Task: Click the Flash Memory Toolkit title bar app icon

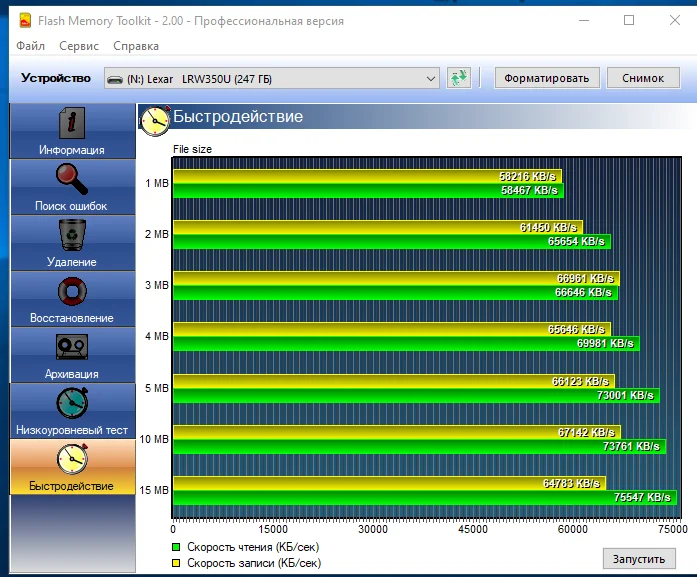Action: coord(25,20)
